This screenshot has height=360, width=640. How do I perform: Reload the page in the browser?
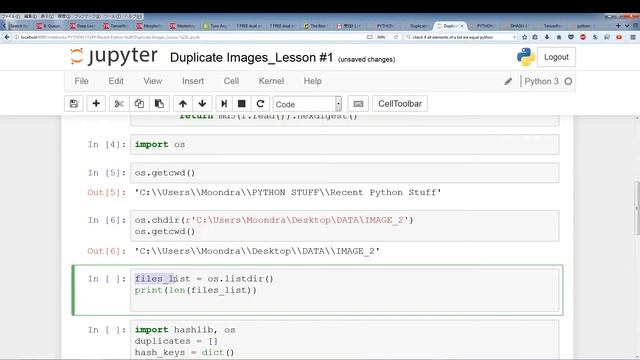[396, 37]
